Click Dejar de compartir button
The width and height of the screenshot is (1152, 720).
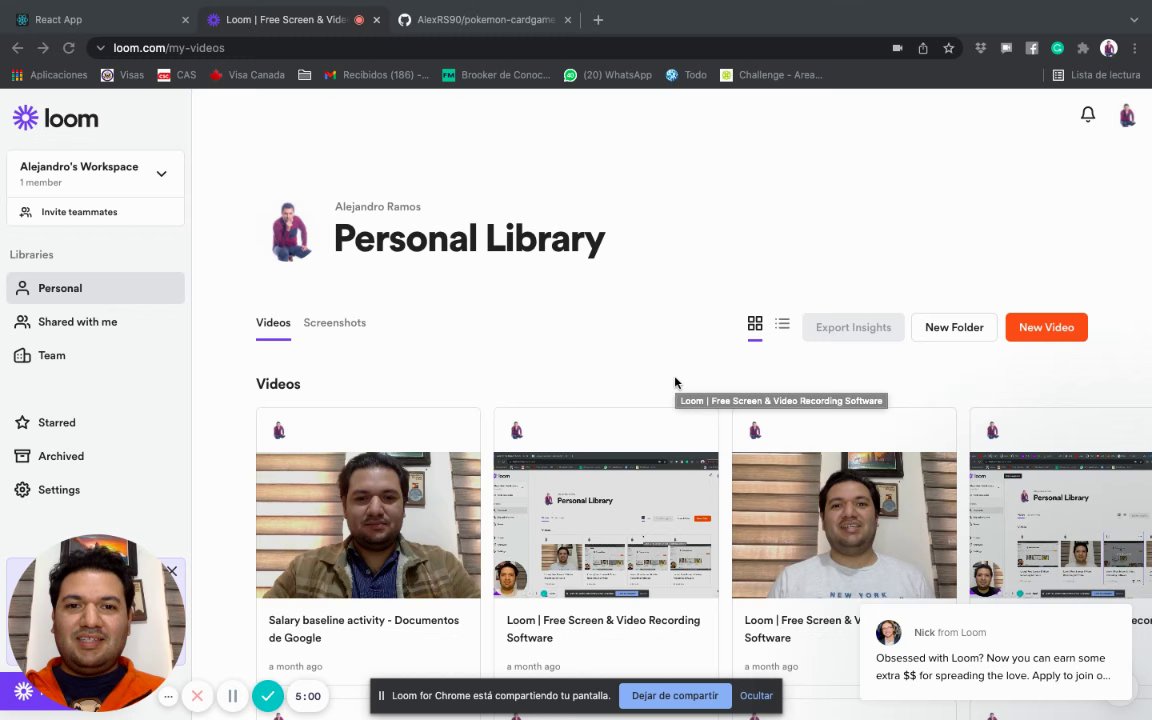674,696
